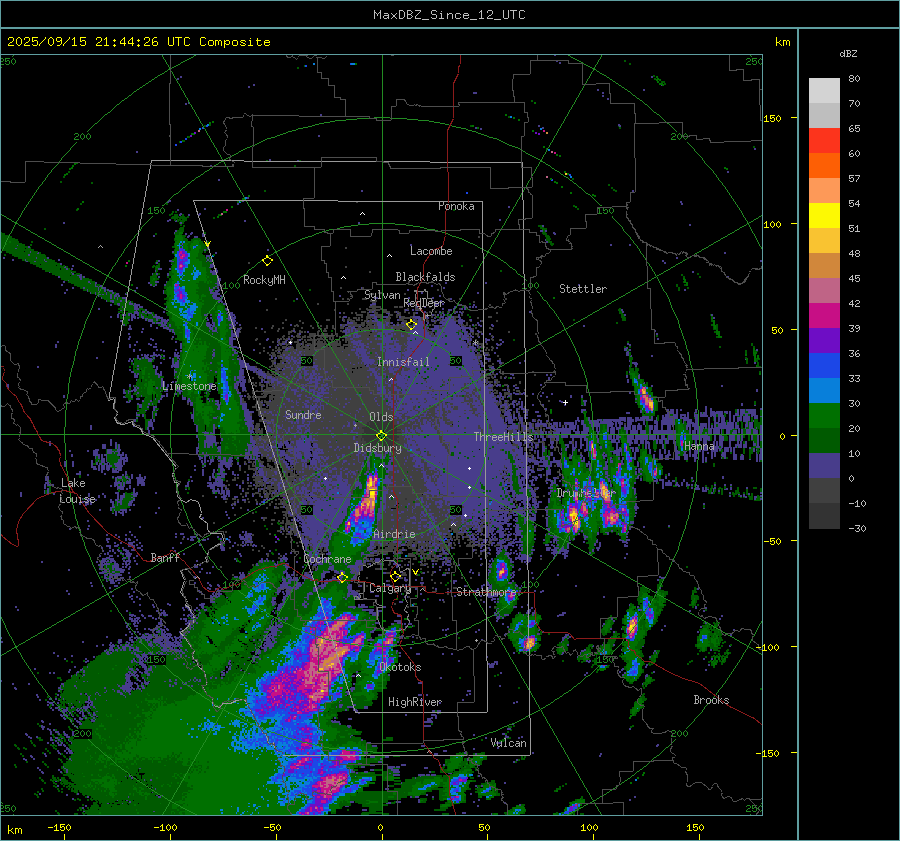This screenshot has height=841, width=900.
Task: Pick the 10–0 dBZ slate-purple legend swatch
Action: pyautogui.click(x=824, y=466)
